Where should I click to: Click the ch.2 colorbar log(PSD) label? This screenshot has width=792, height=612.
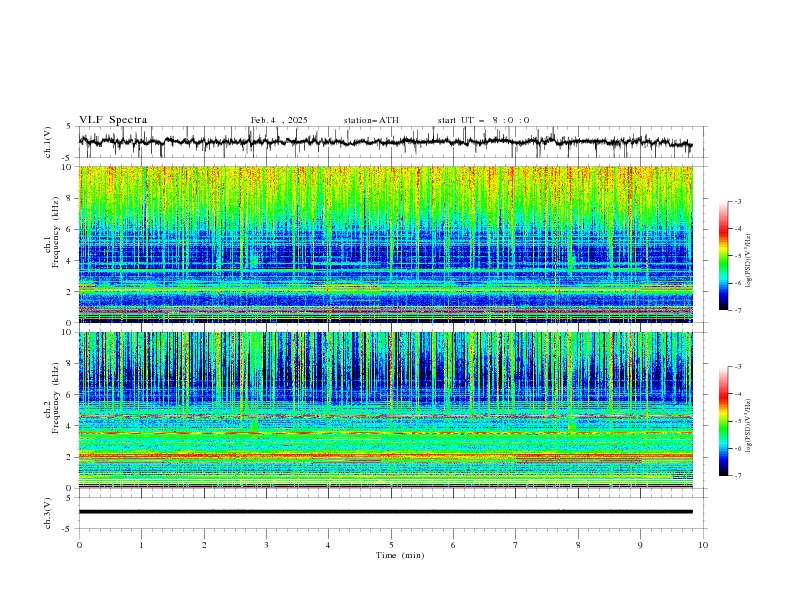coord(750,425)
